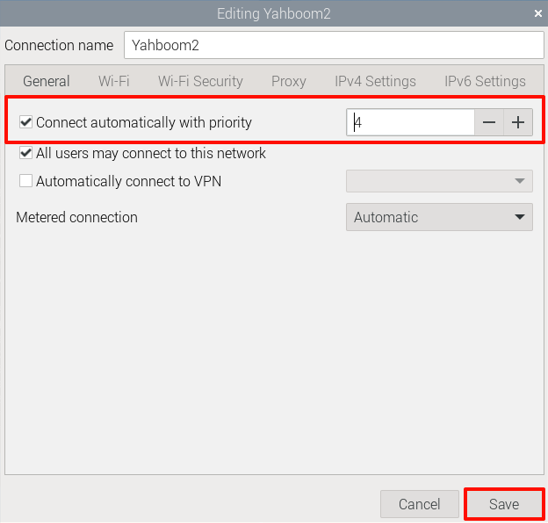Click the Connection name text field
The height and width of the screenshot is (523, 548).
(334, 45)
